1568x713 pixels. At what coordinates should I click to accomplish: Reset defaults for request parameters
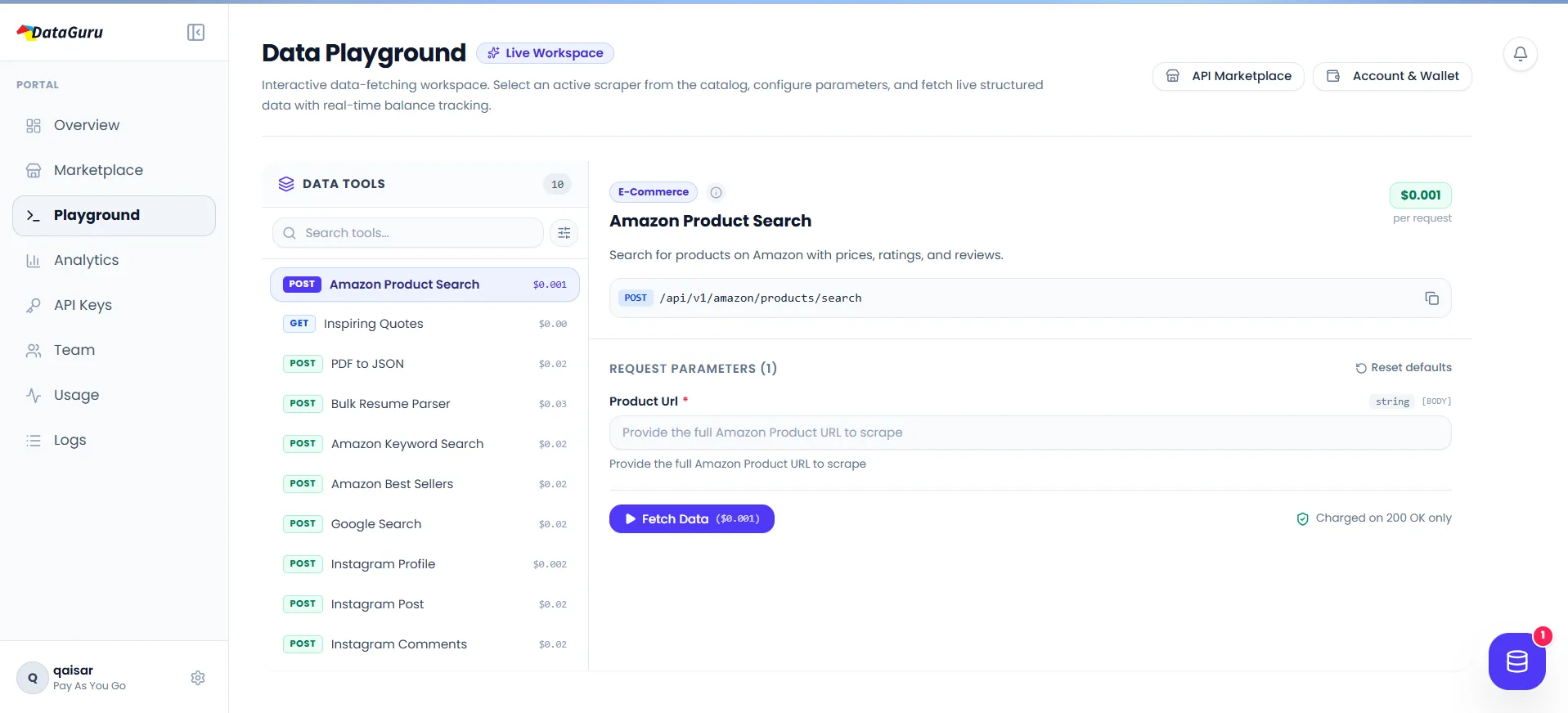click(x=1404, y=368)
